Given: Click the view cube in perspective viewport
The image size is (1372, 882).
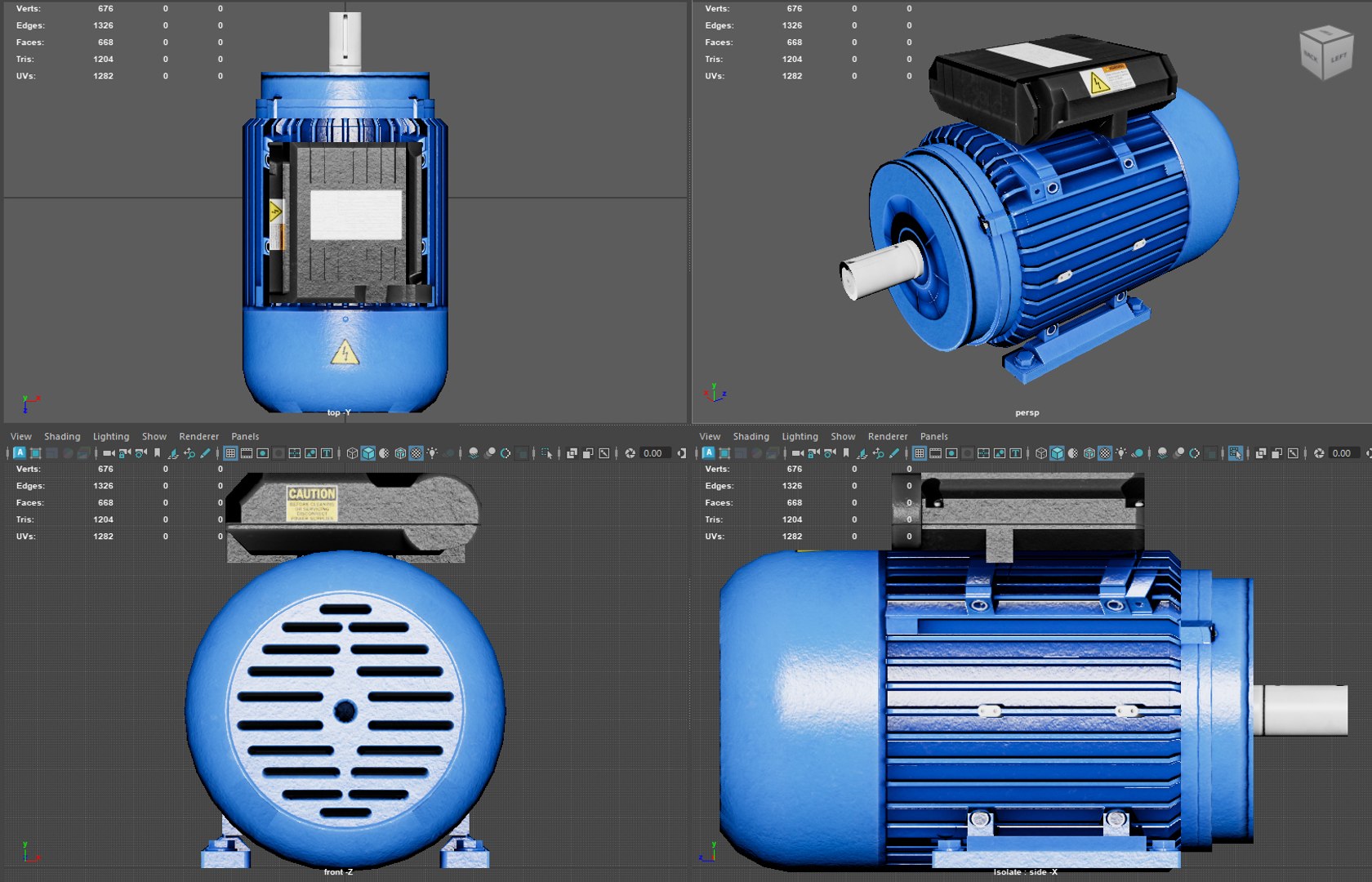Looking at the screenshot, I should [x=1325, y=54].
